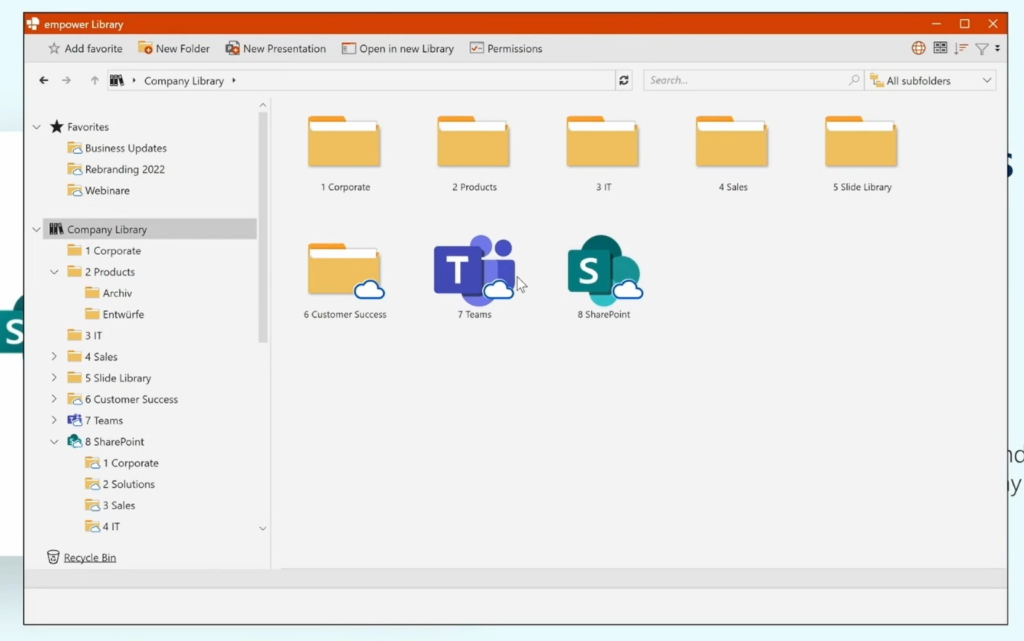Image resolution: width=1024 pixels, height=641 pixels.
Task: Expand the 4 Sales tree node
Action: coord(54,357)
